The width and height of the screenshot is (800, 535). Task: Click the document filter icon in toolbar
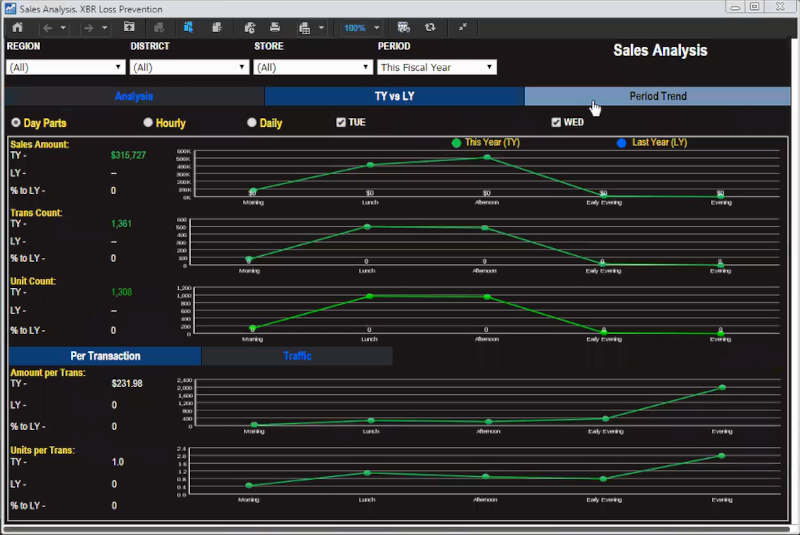coord(217,28)
